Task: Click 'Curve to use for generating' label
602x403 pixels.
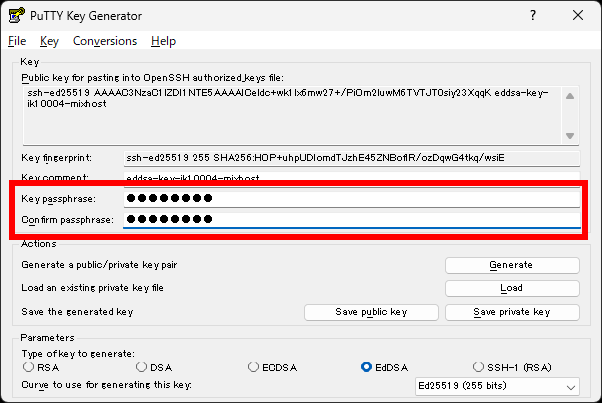Action: (x=106, y=385)
